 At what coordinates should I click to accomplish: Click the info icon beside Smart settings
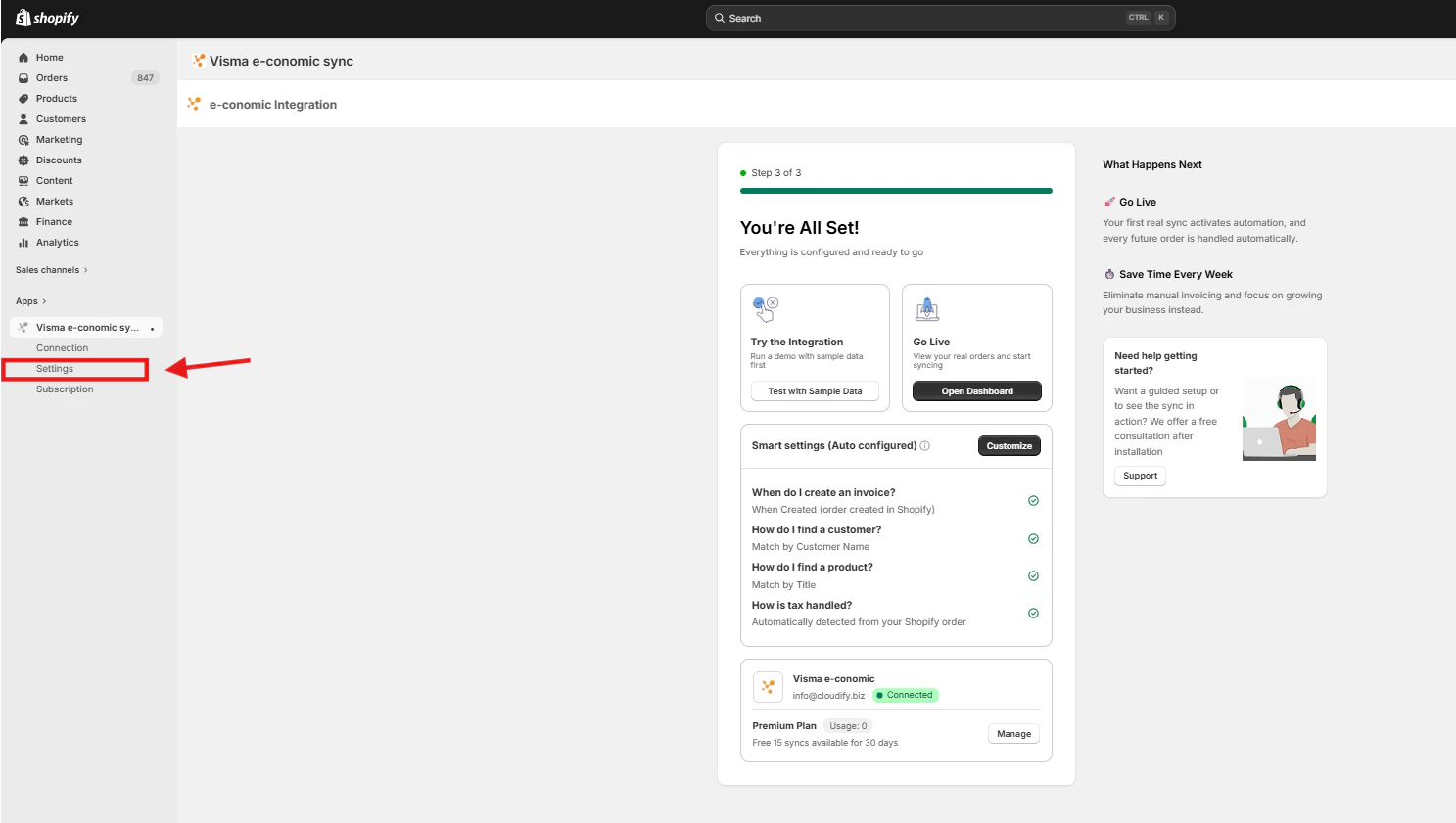pos(925,446)
